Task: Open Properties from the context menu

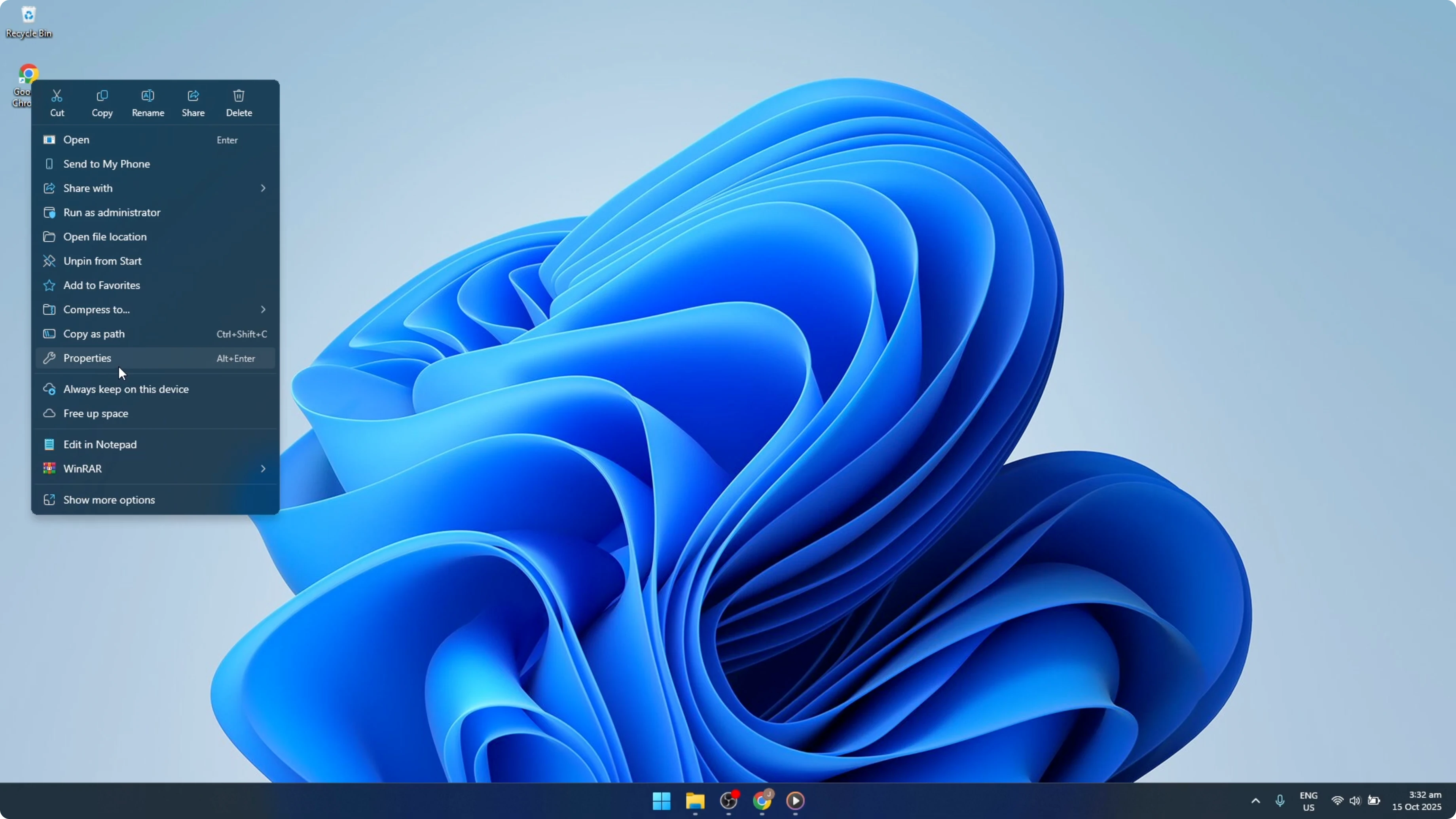Action: [87, 358]
